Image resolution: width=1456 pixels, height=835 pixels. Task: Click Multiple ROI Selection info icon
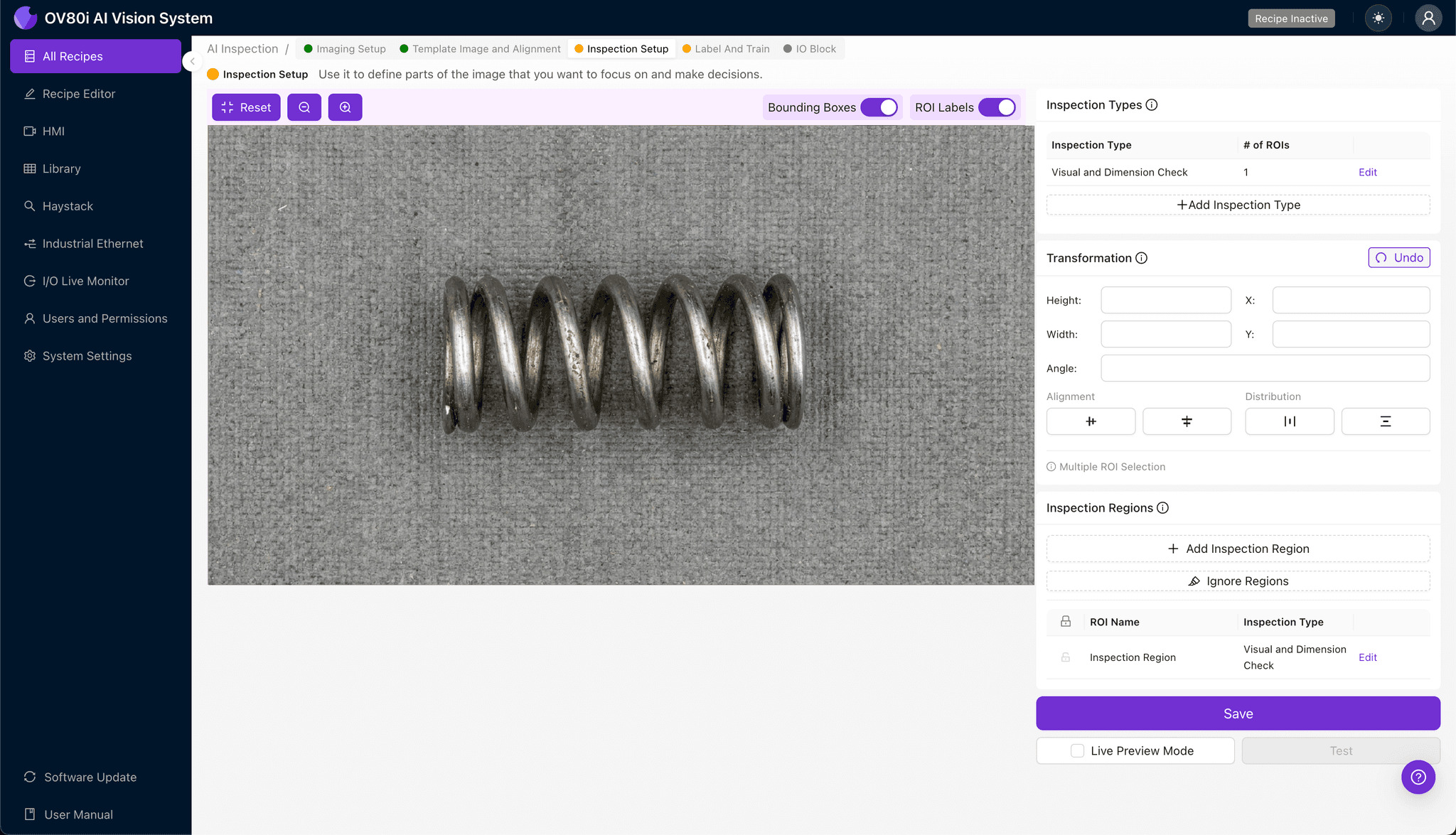tap(1051, 467)
